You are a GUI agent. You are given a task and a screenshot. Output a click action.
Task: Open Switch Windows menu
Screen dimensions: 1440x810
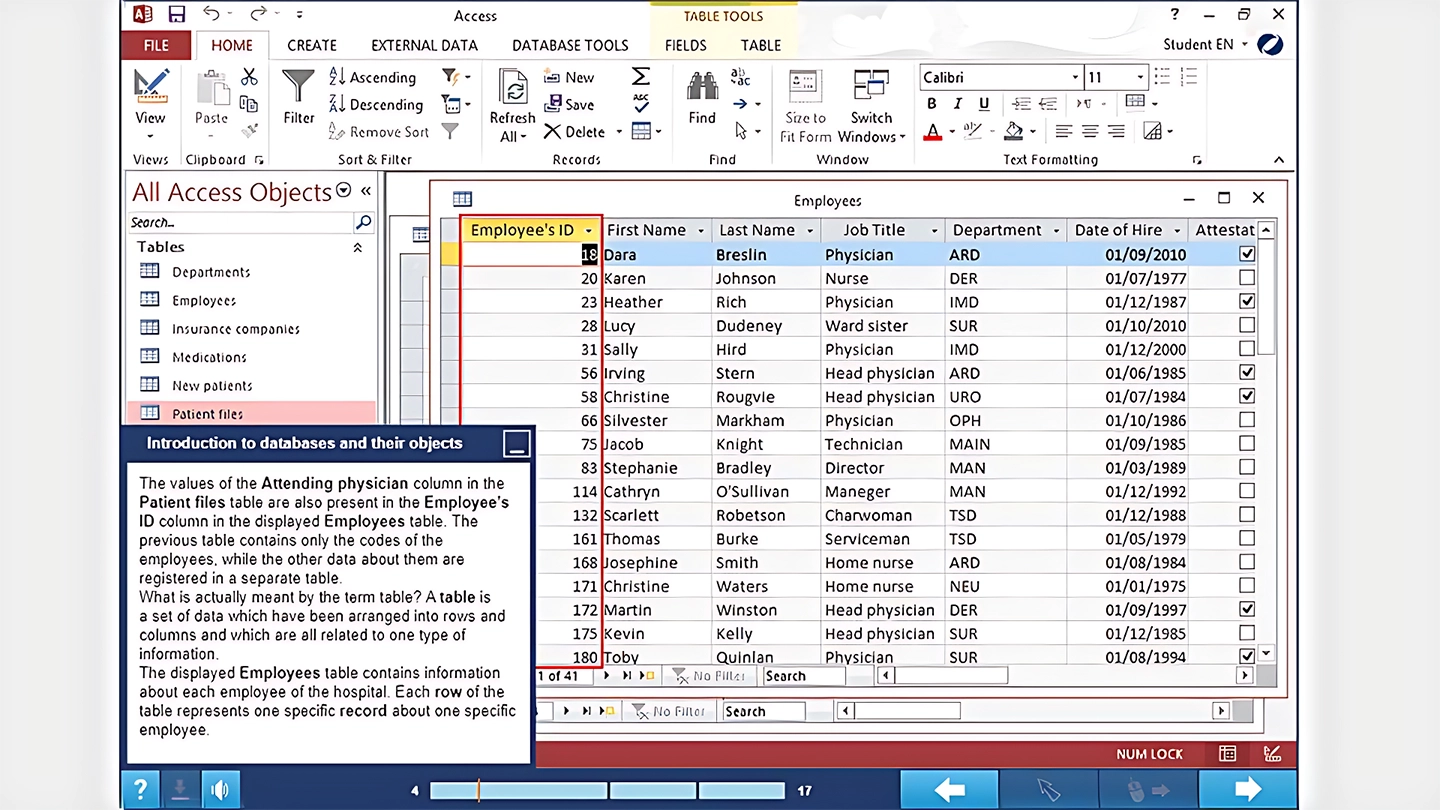pos(871,106)
